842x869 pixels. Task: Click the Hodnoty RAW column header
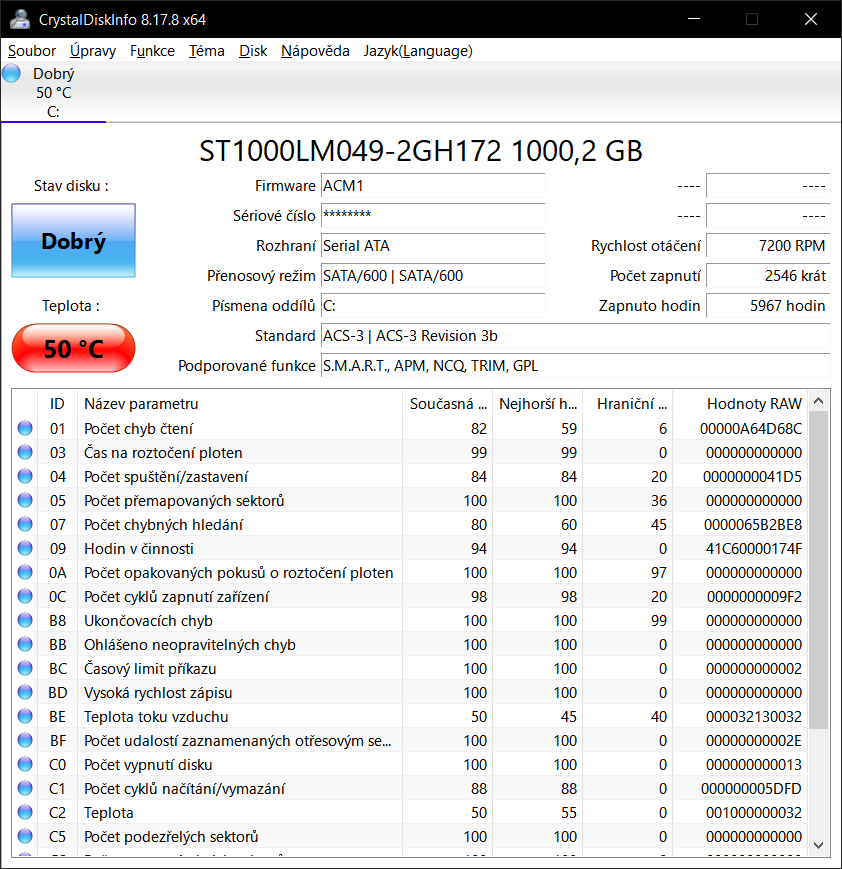coord(753,403)
